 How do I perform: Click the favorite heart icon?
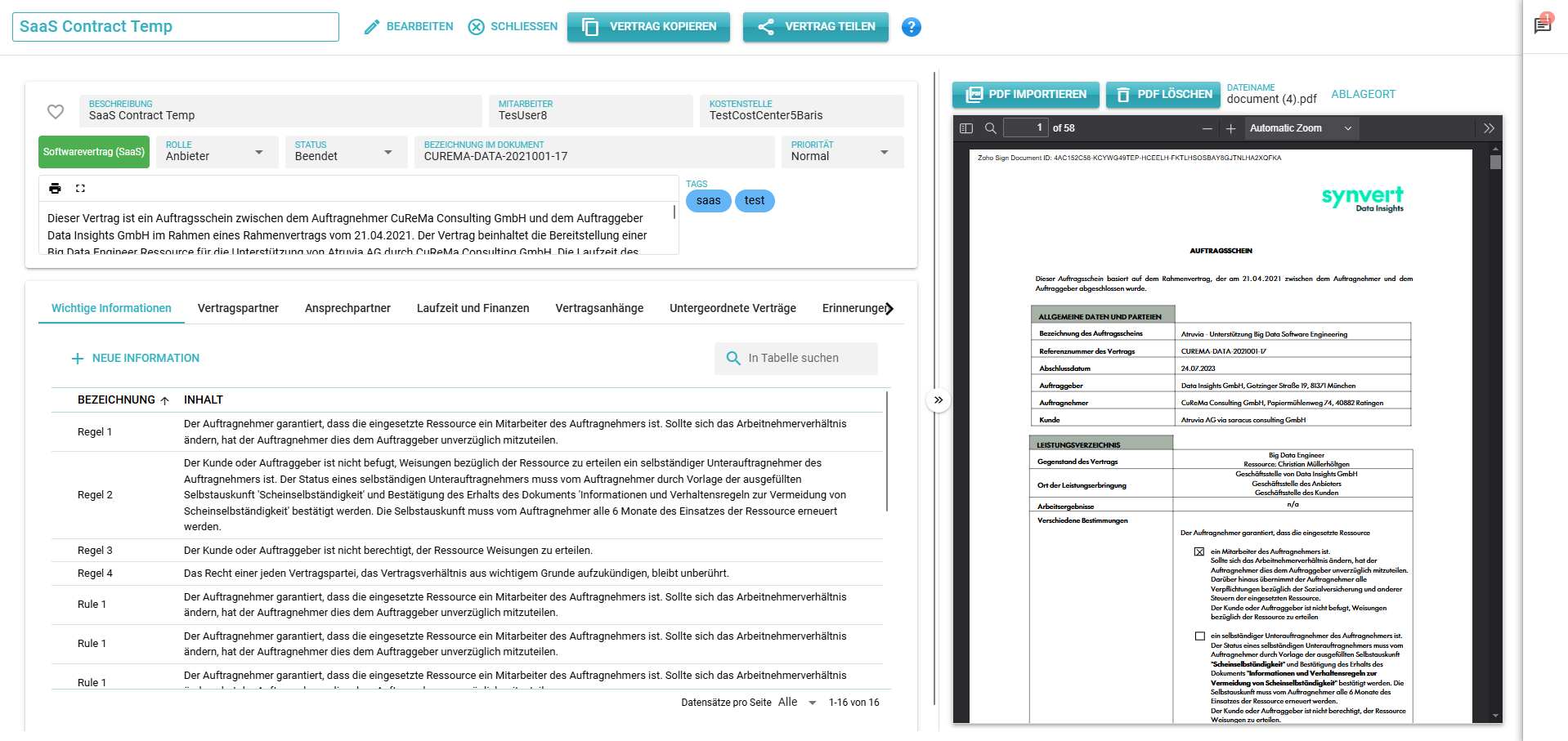pos(56,112)
